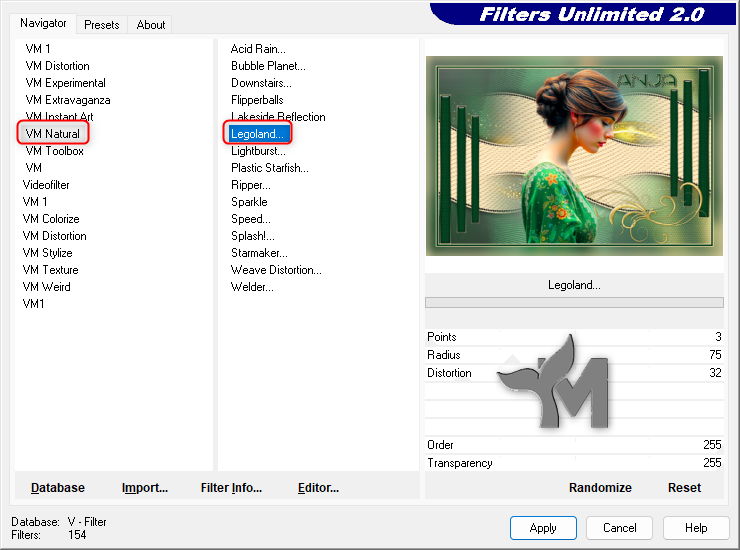Click the progress bar under Legoland

[x=574, y=302]
